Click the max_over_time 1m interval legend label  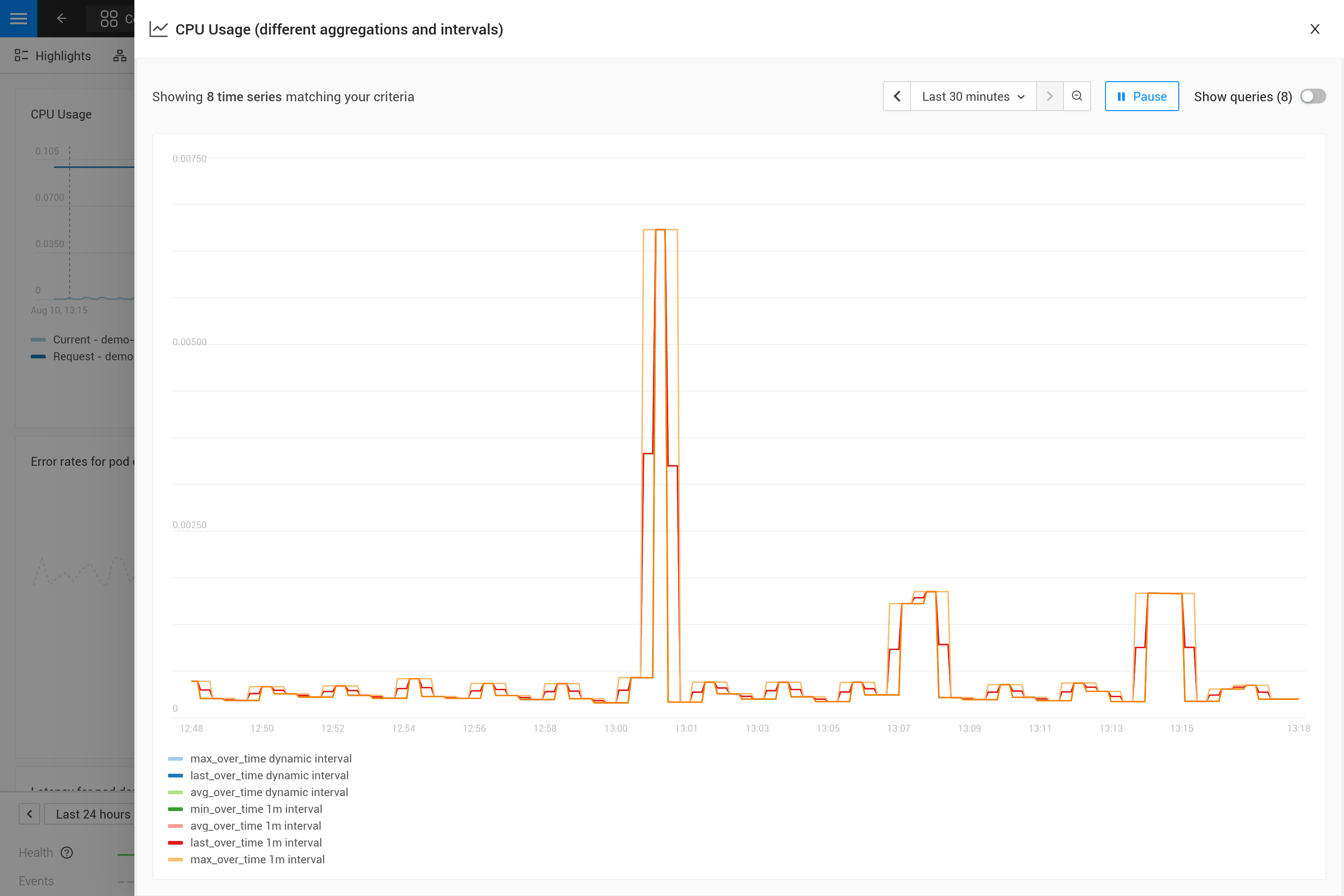click(x=257, y=859)
